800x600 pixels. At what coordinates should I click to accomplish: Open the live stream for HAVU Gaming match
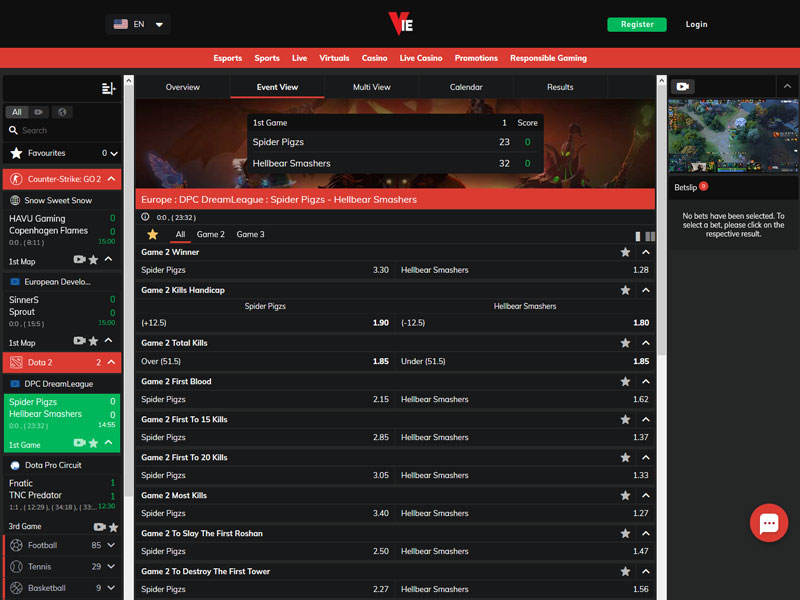pyautogui.click(x=79, y=259)
